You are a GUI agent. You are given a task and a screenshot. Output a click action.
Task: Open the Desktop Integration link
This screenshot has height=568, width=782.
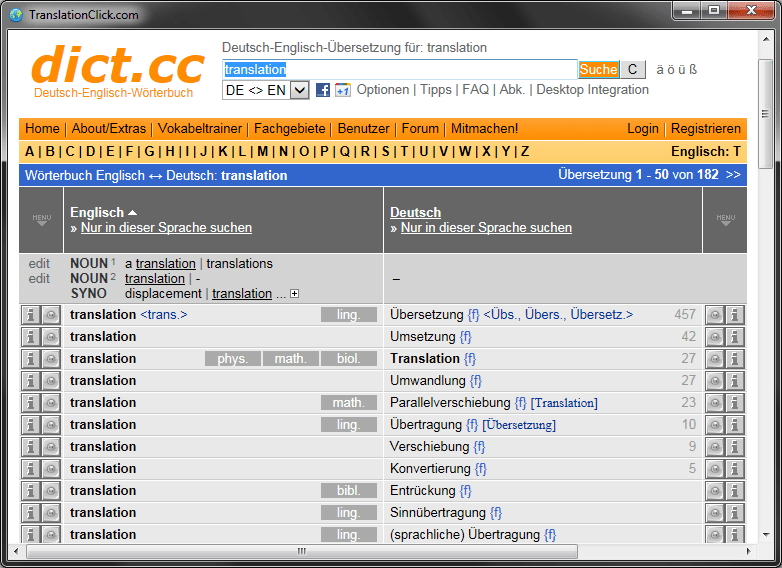click(592, 90)
